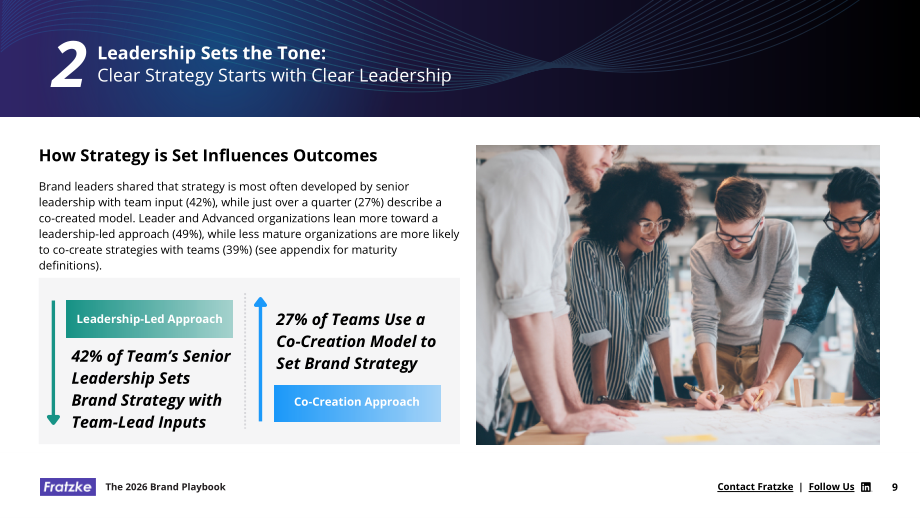Screen dimensions: 920x518
Task: Click the team collaboration photo
Action: tap(678, 294)
